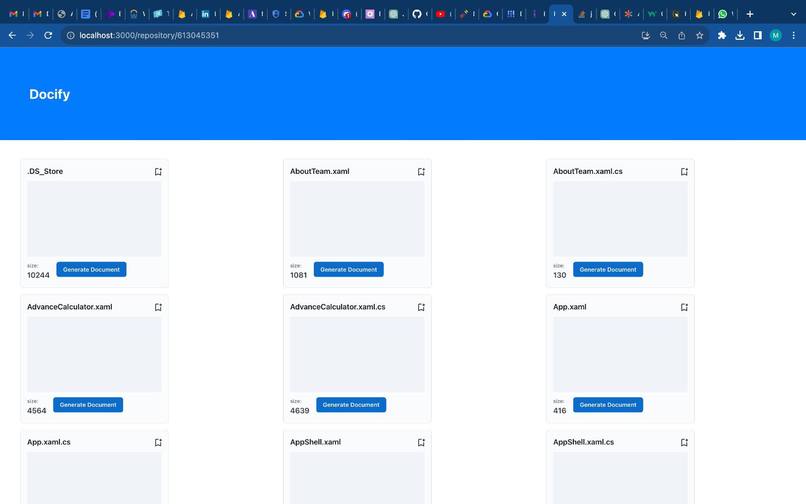Switch to the WhatsApp tab

click(x=725, y=14)
